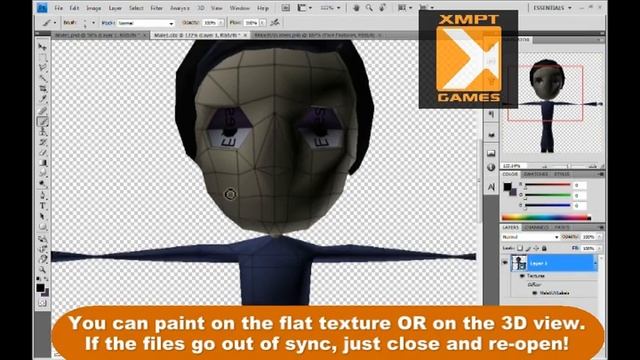Select the Gradient tool
The width and height of the screenshot is (640, 360).
coord(42,163)
